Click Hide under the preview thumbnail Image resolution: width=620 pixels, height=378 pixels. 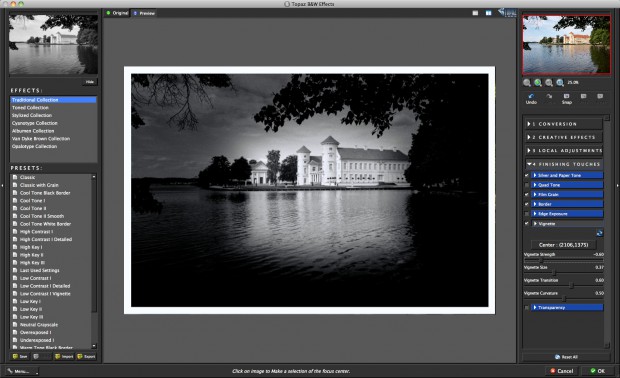(x=90, y=82)
